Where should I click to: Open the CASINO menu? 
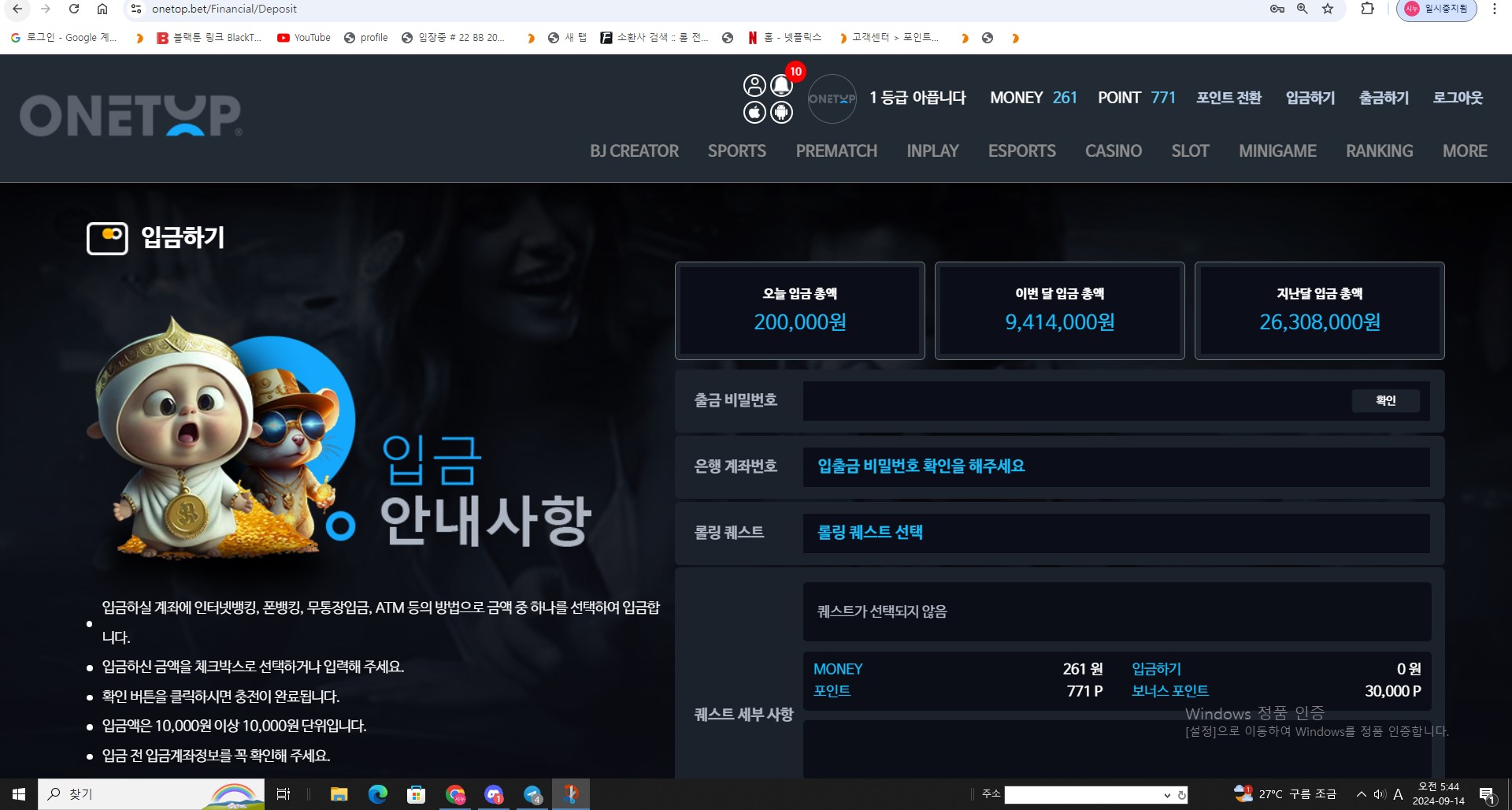[x=1113, y=150]
